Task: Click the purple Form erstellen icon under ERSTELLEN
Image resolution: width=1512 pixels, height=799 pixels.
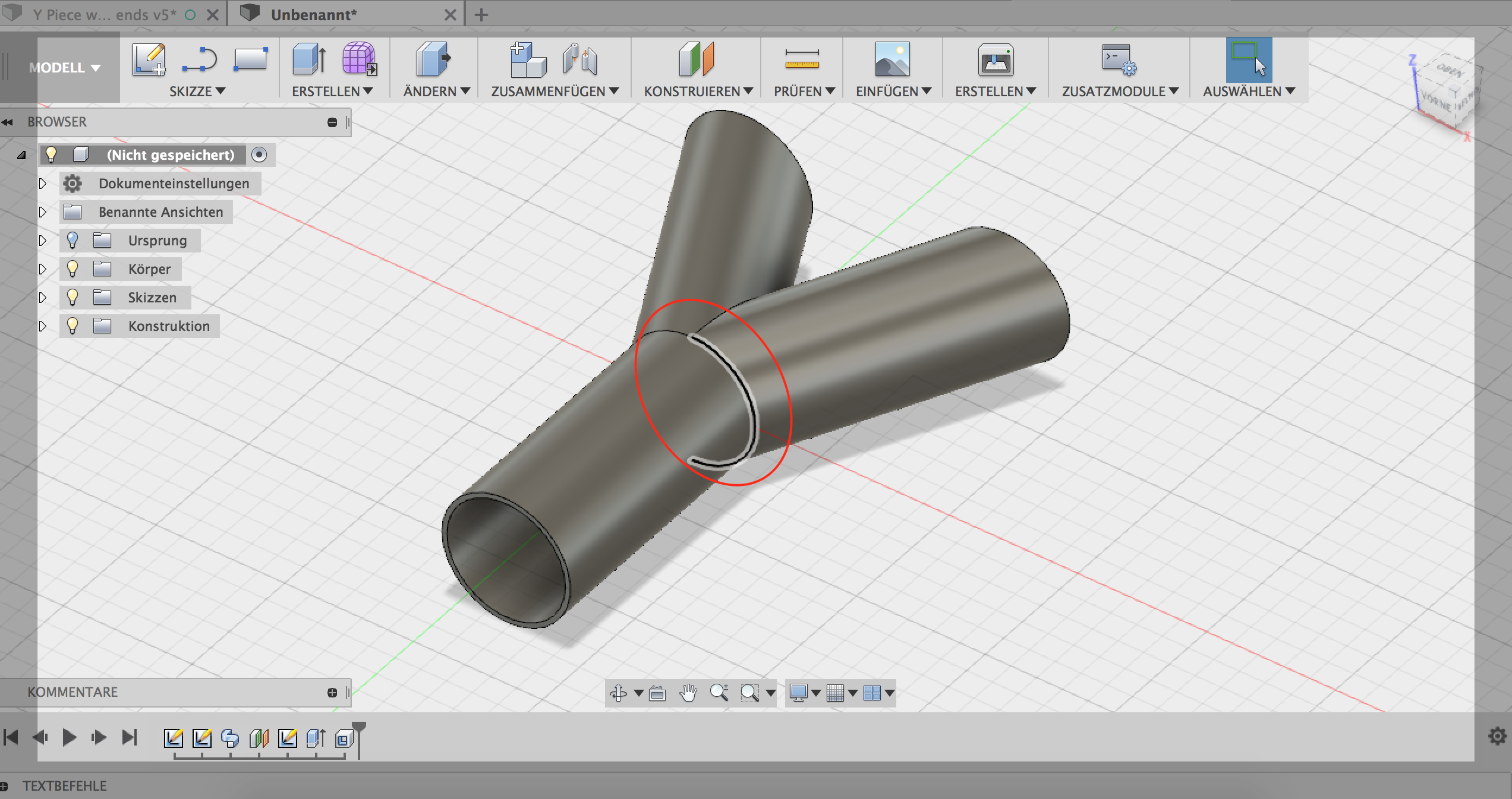Action: 359,59
